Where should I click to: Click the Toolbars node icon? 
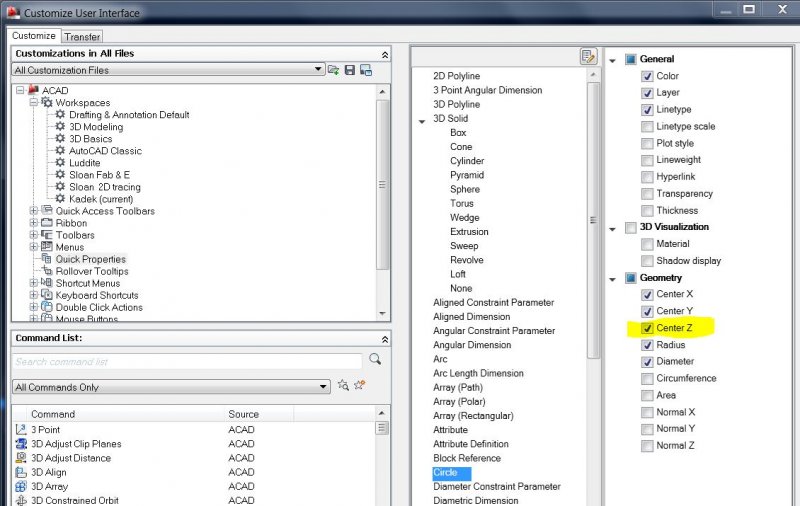point(46,235)
